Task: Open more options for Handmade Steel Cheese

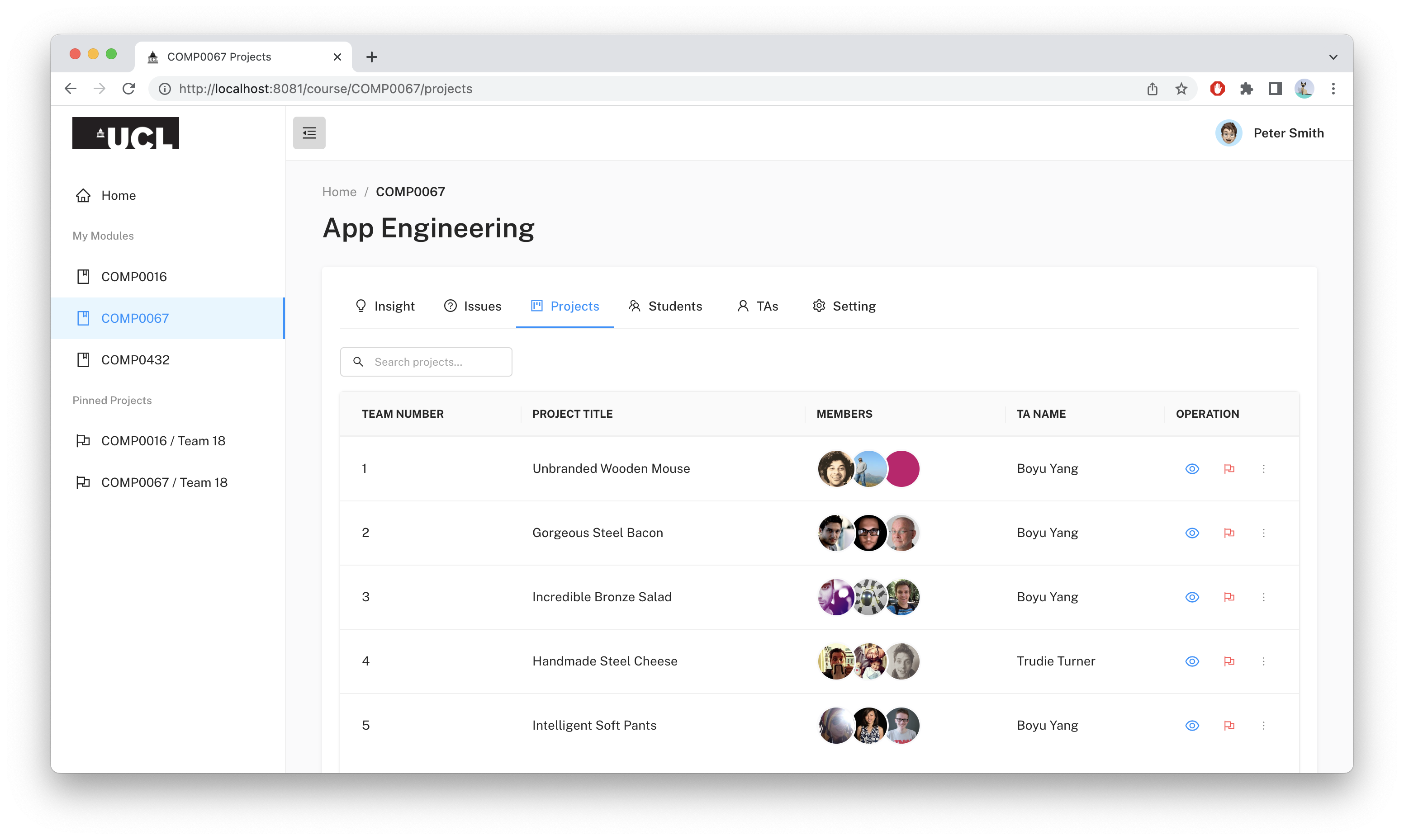Action: pos(1264,661)
